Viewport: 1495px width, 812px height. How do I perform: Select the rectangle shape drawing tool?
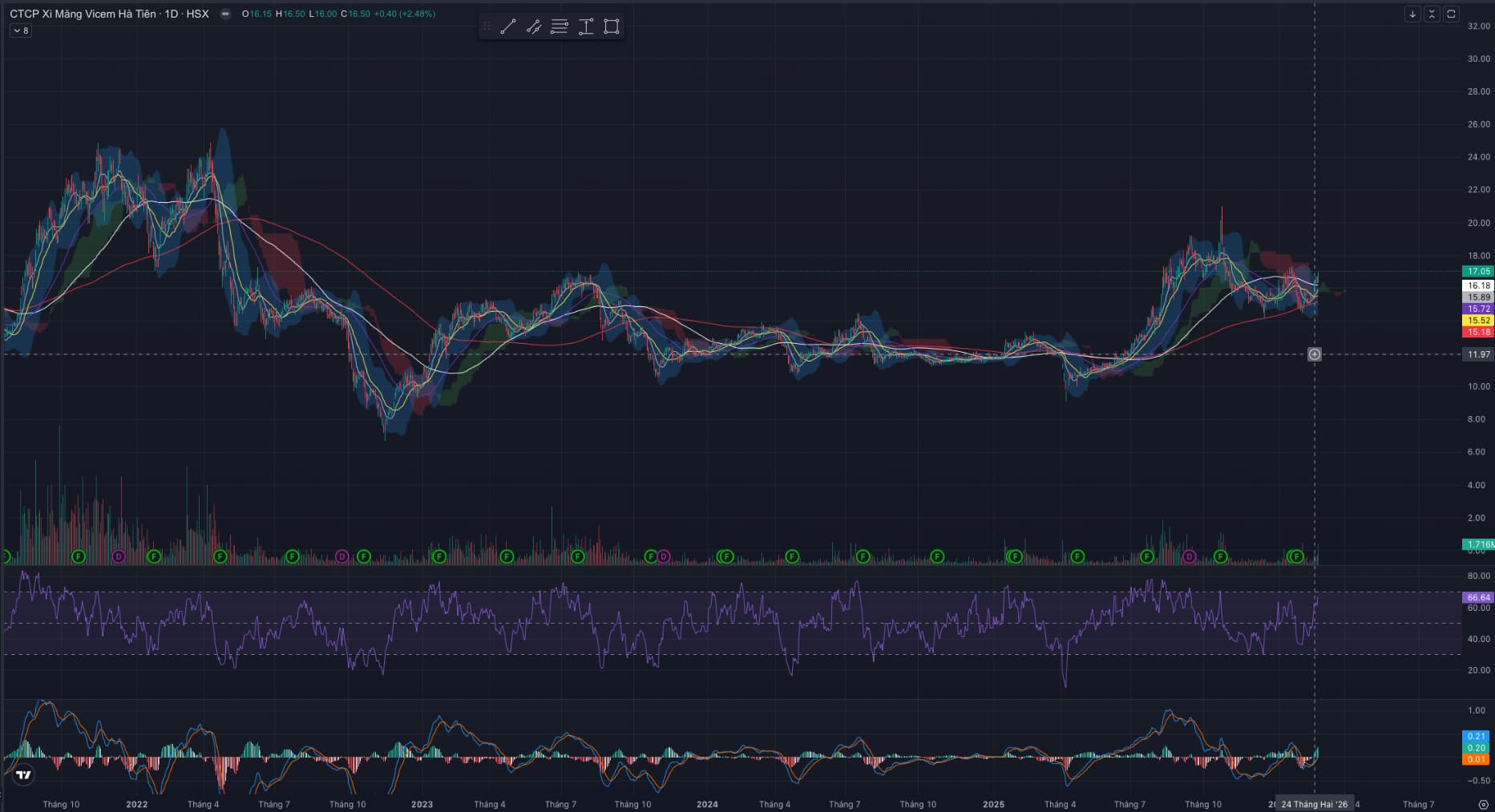(x=612, y=27)
